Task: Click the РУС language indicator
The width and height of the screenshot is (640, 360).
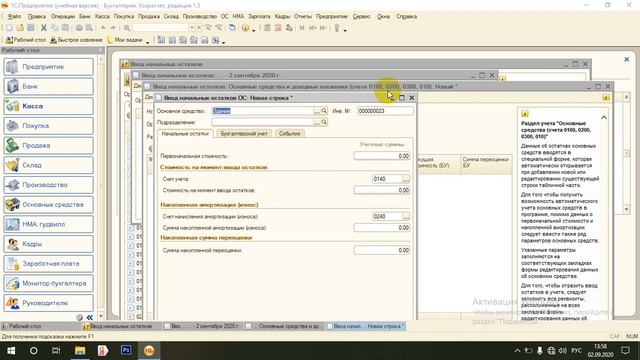Action: click(x=576, y=351)
